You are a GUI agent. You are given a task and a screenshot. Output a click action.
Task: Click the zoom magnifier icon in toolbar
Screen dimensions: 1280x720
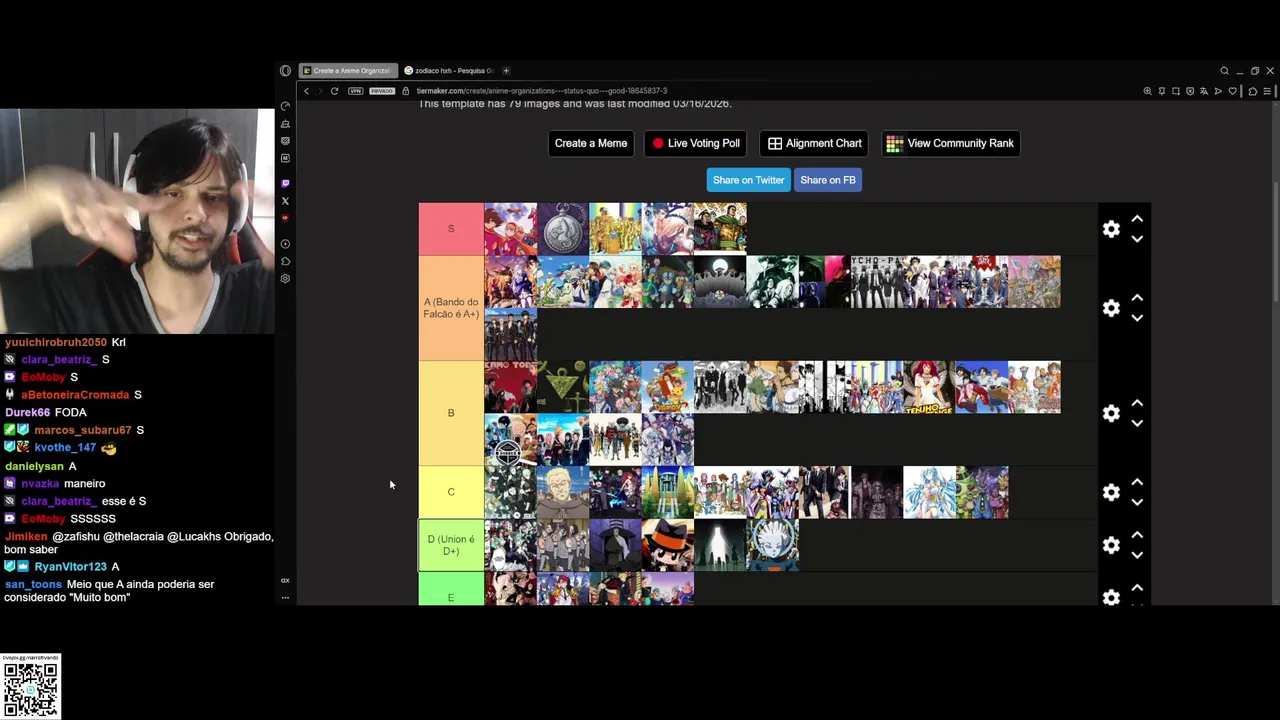(1147, 91)
